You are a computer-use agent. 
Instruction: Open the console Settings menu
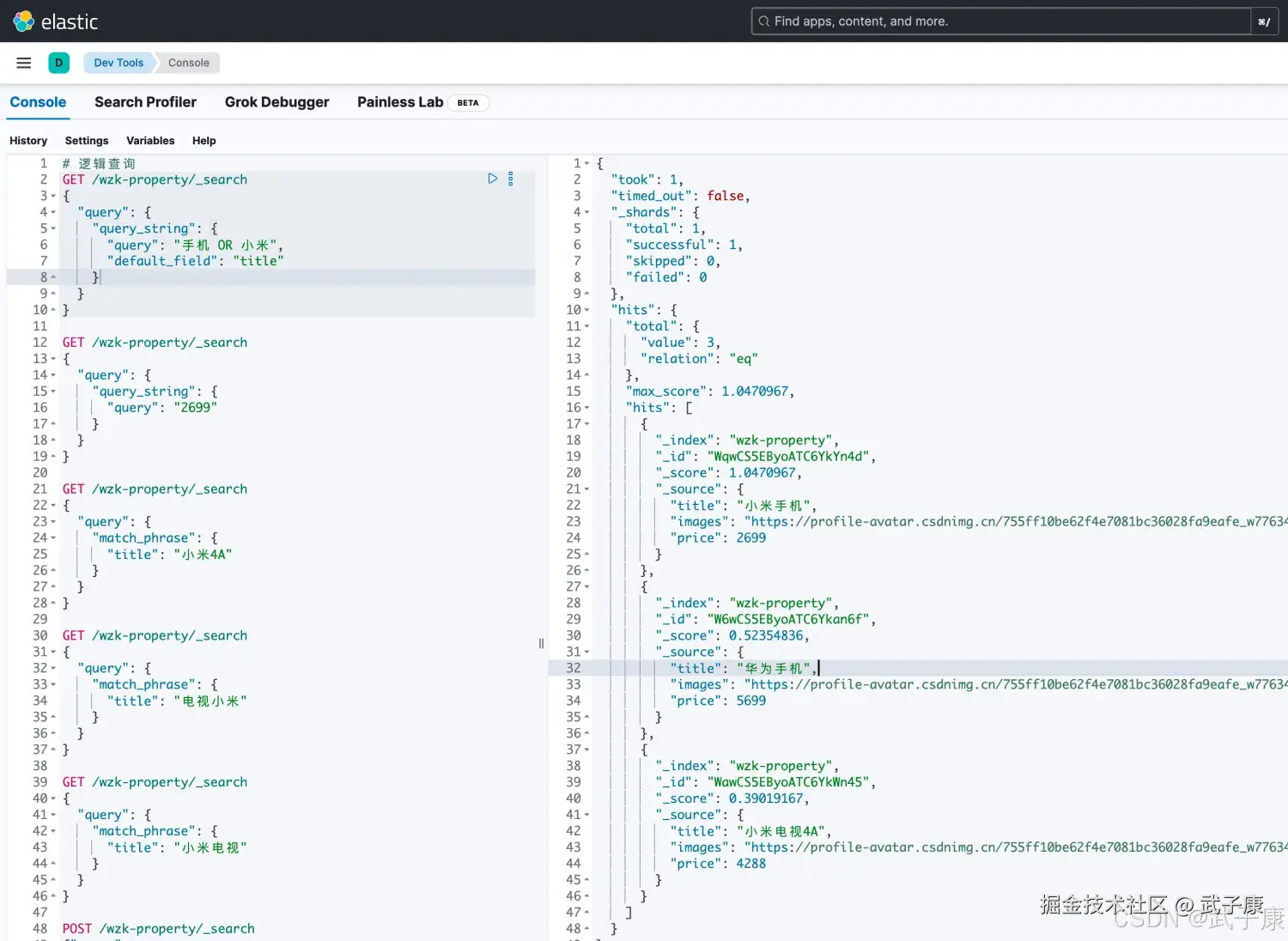click(x=86, y=140)
